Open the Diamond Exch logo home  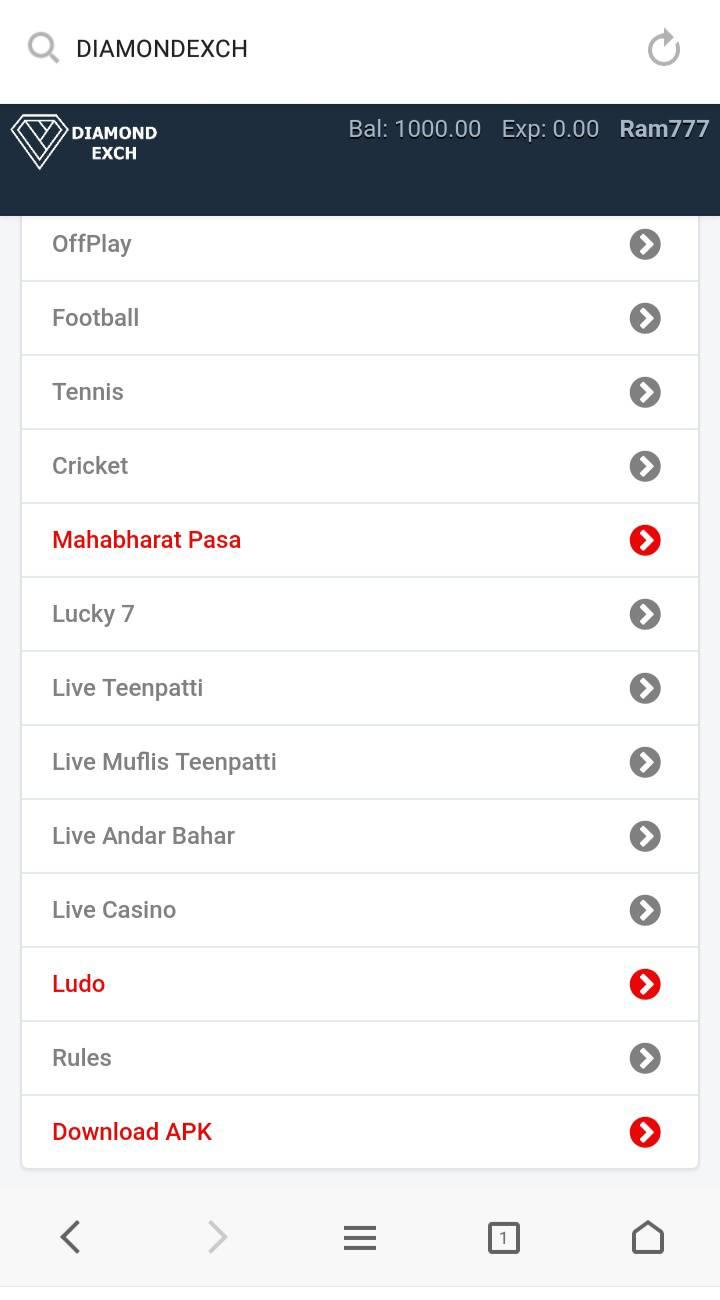click(x=85, y=142)
